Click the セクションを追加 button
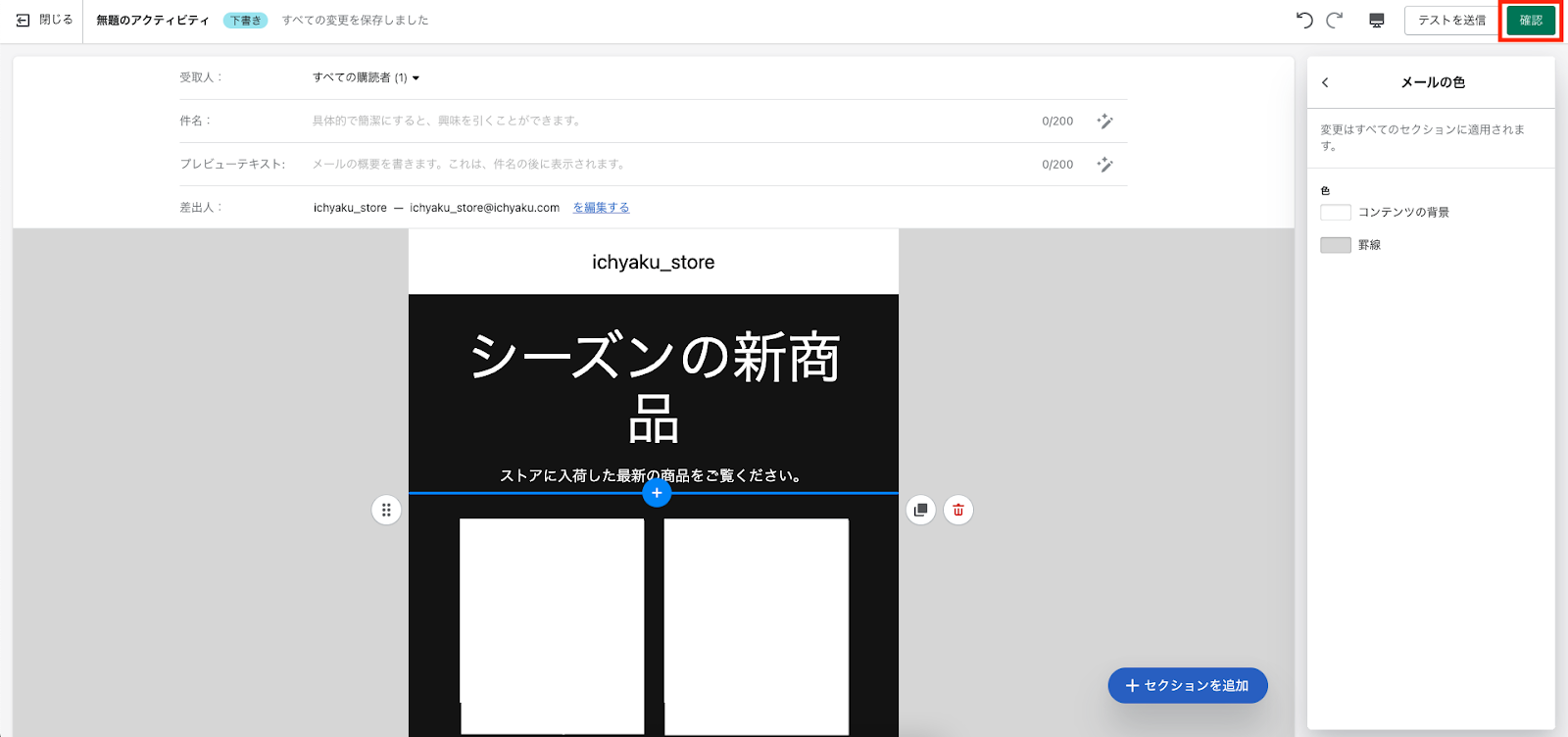Image resolution: width=1568 pixels, height=737 pixels. point(1188,686)
